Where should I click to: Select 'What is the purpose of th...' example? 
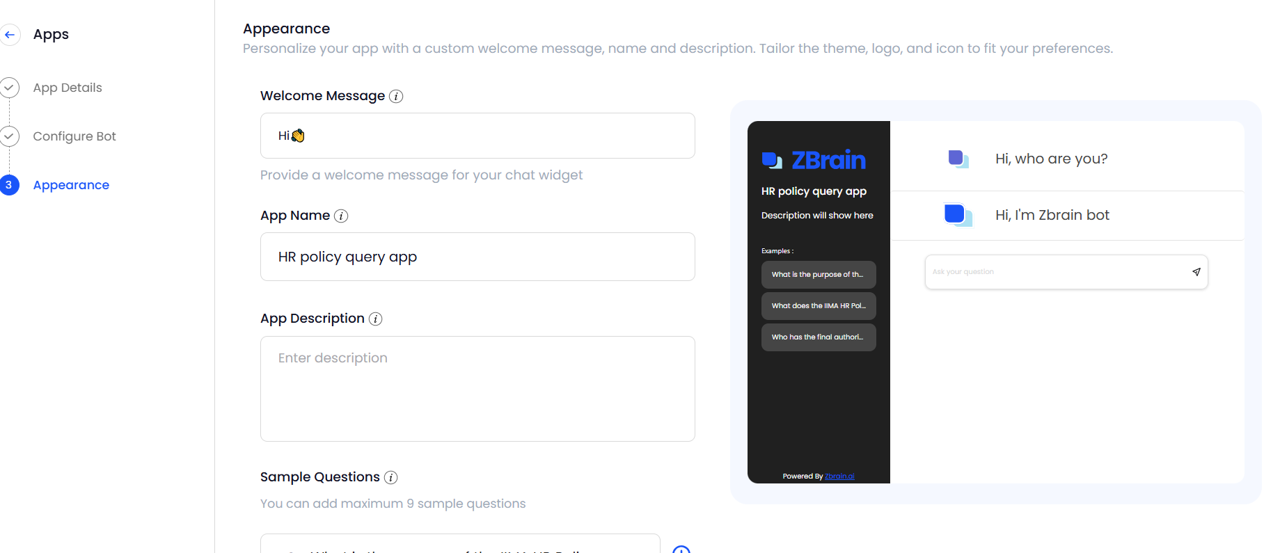click(x=818, y=275)
